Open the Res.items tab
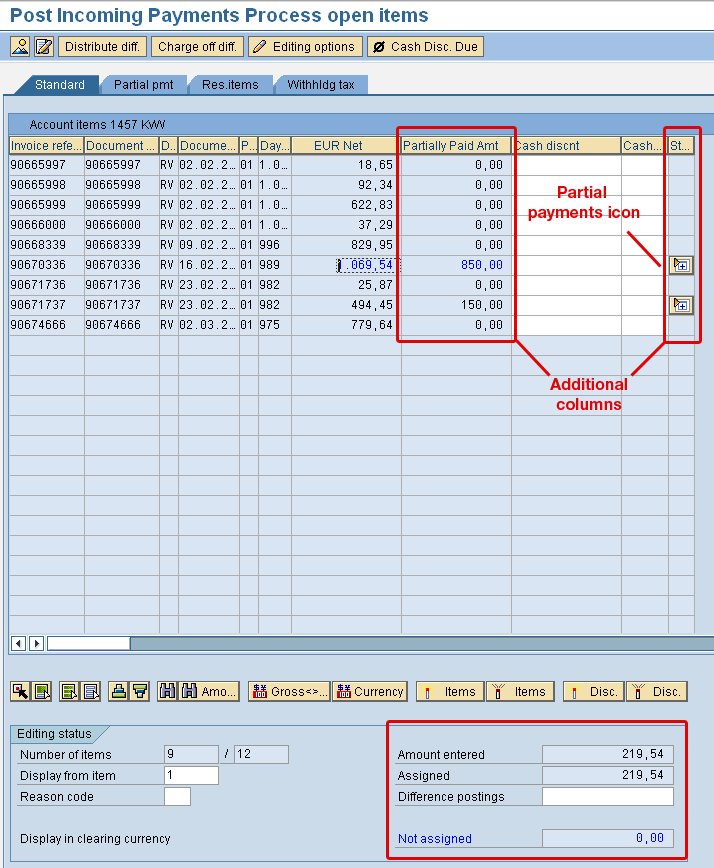Screen dimensions: 714x868 pos(230,85)
